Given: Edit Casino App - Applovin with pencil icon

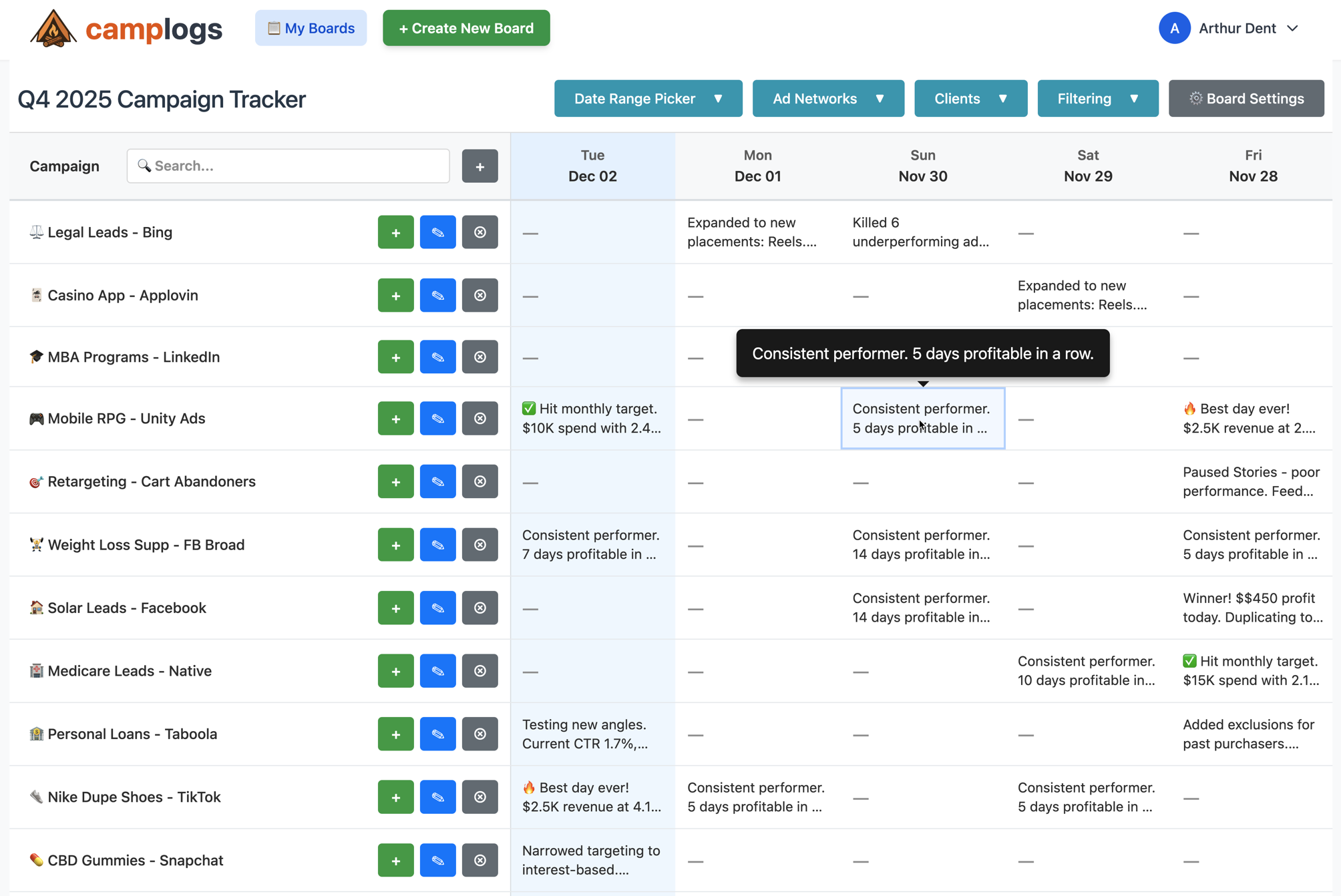Looking at the screenshot, I should pos(437,295).
